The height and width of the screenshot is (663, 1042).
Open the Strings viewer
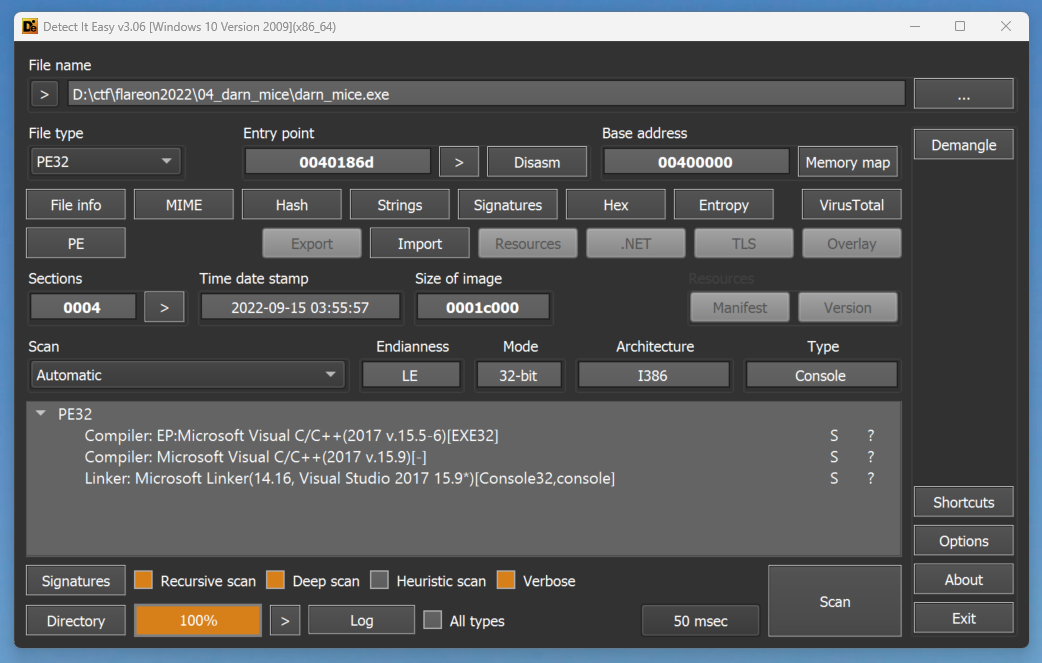[400, 204]
